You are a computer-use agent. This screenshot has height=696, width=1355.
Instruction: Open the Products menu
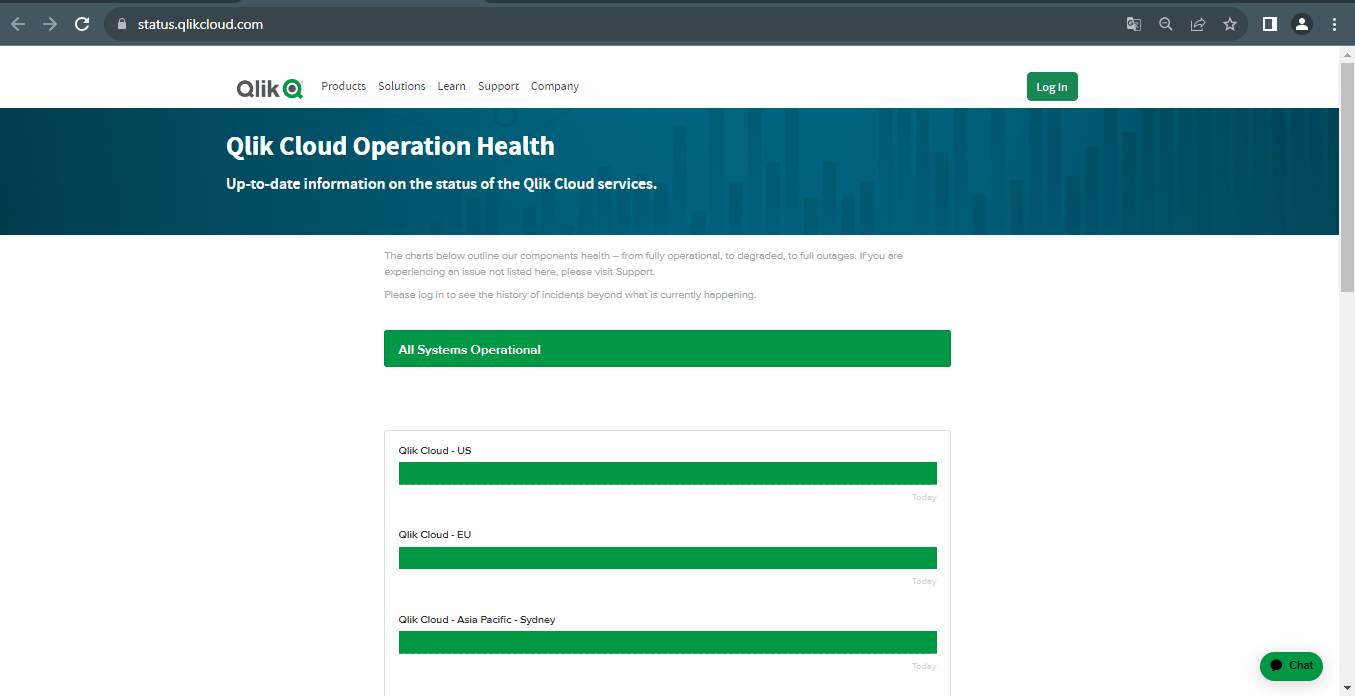click(344, 86)
